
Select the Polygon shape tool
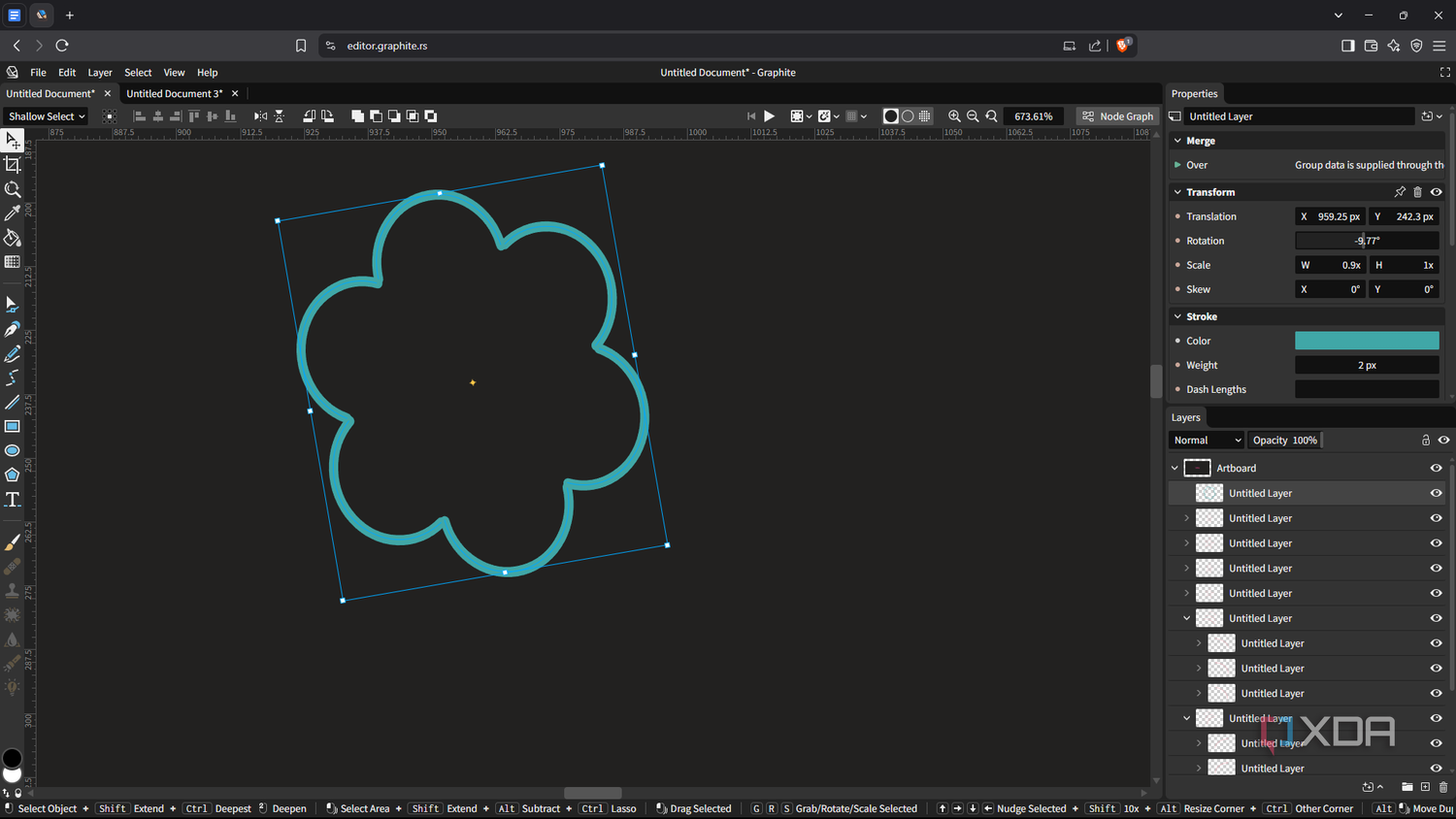tap(13, 475)
